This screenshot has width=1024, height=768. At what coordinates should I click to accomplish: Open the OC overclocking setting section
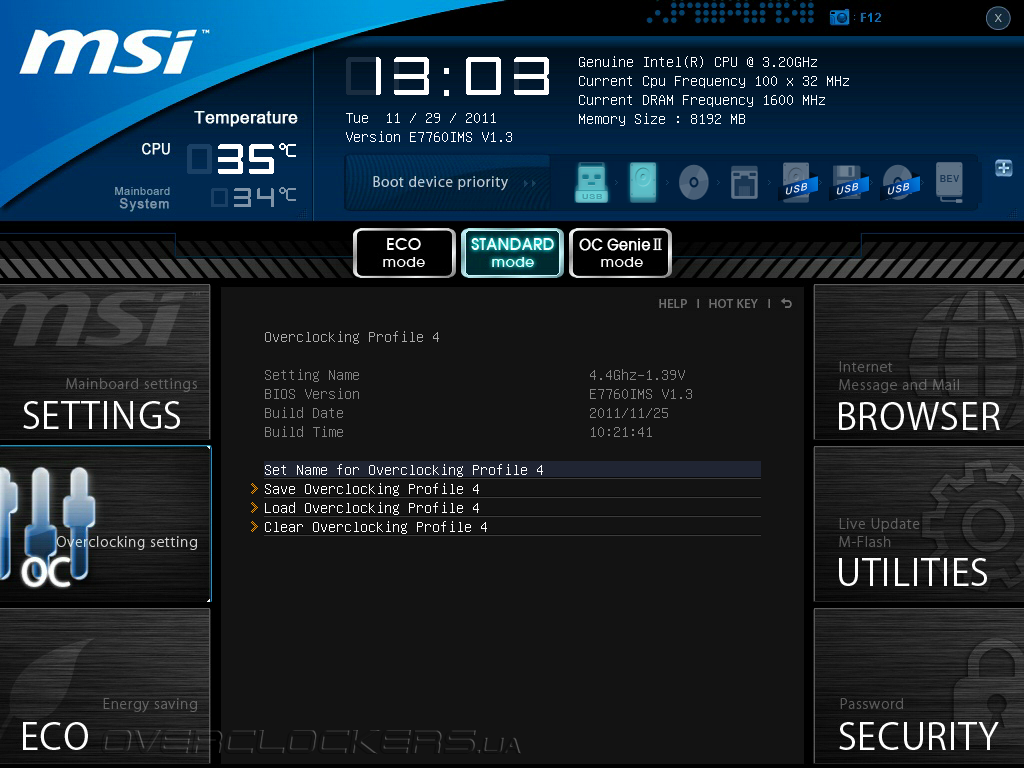(x=104, y=524)
